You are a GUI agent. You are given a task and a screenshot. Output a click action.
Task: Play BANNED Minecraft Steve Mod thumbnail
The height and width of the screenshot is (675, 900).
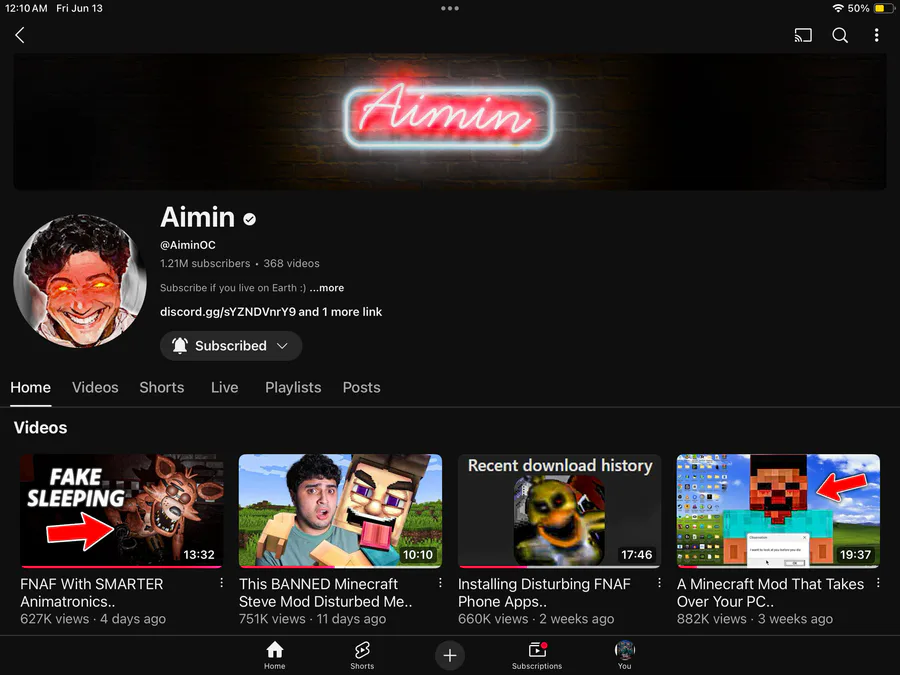pos(340,511)
